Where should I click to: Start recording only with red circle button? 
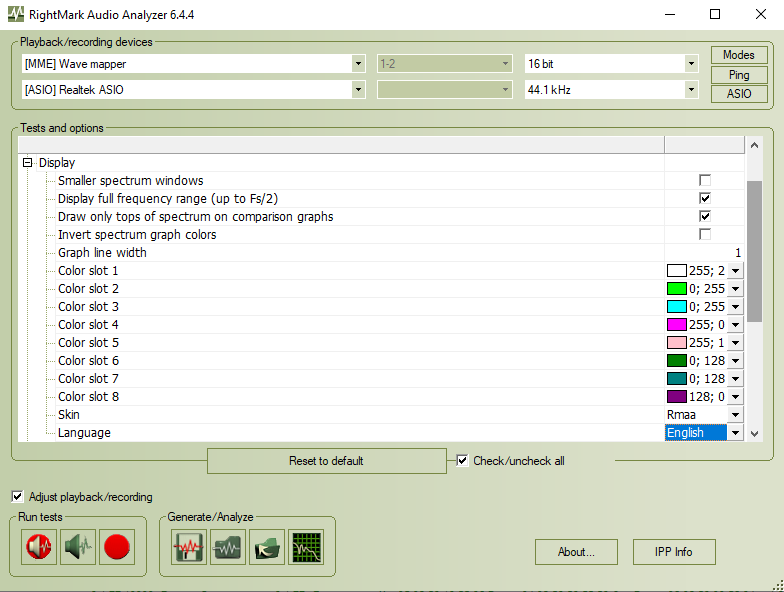point(117,547)
